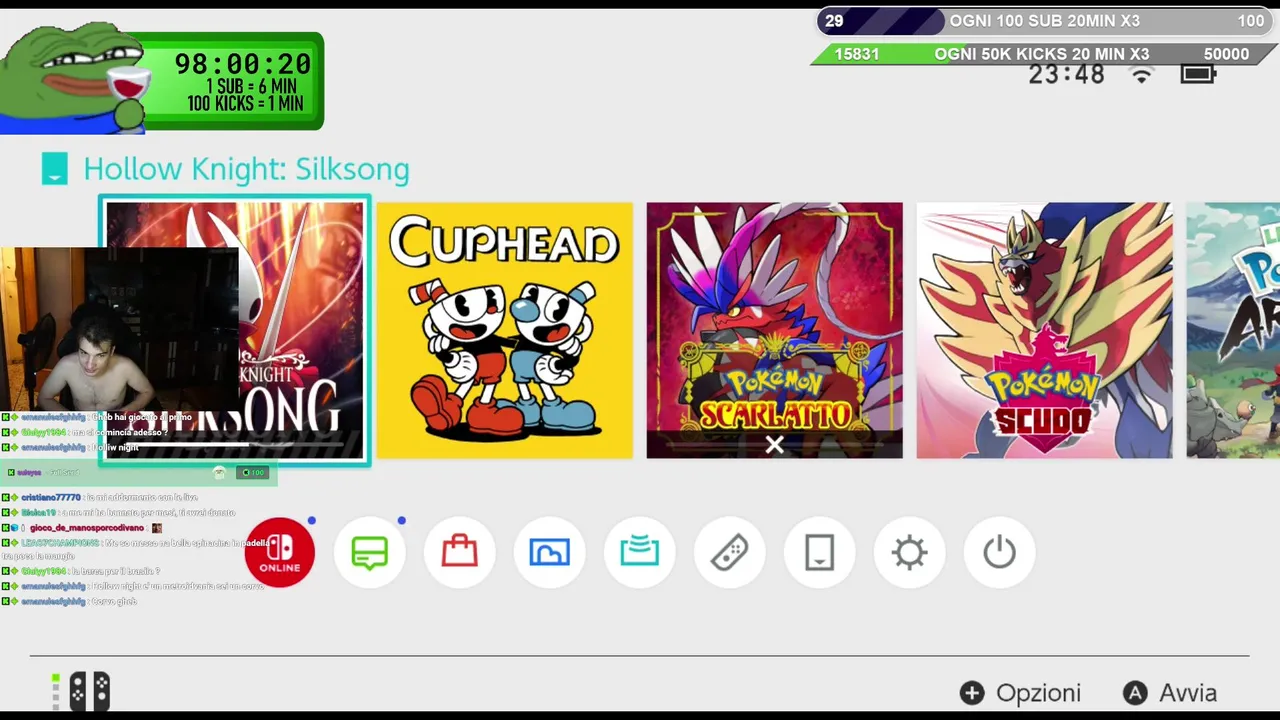Open System Settings gear icon

tap(910, 552)
